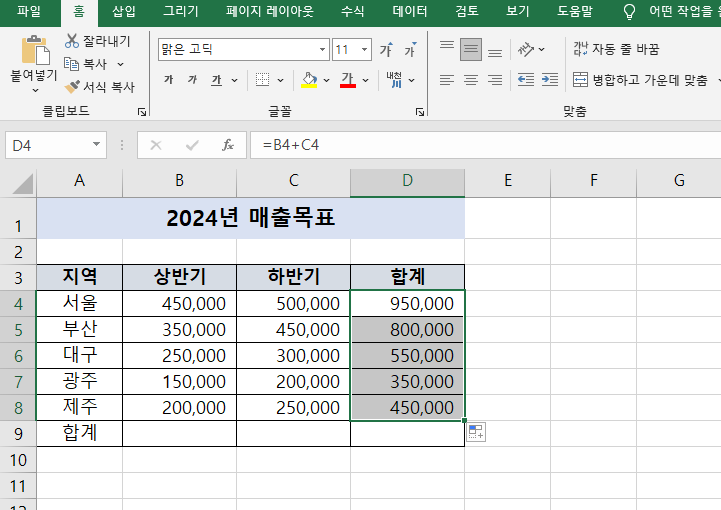Image resolution: width=721 pixels, height=510 pixels.
Task: Open font dialog launcher
Action: (420, 112)
